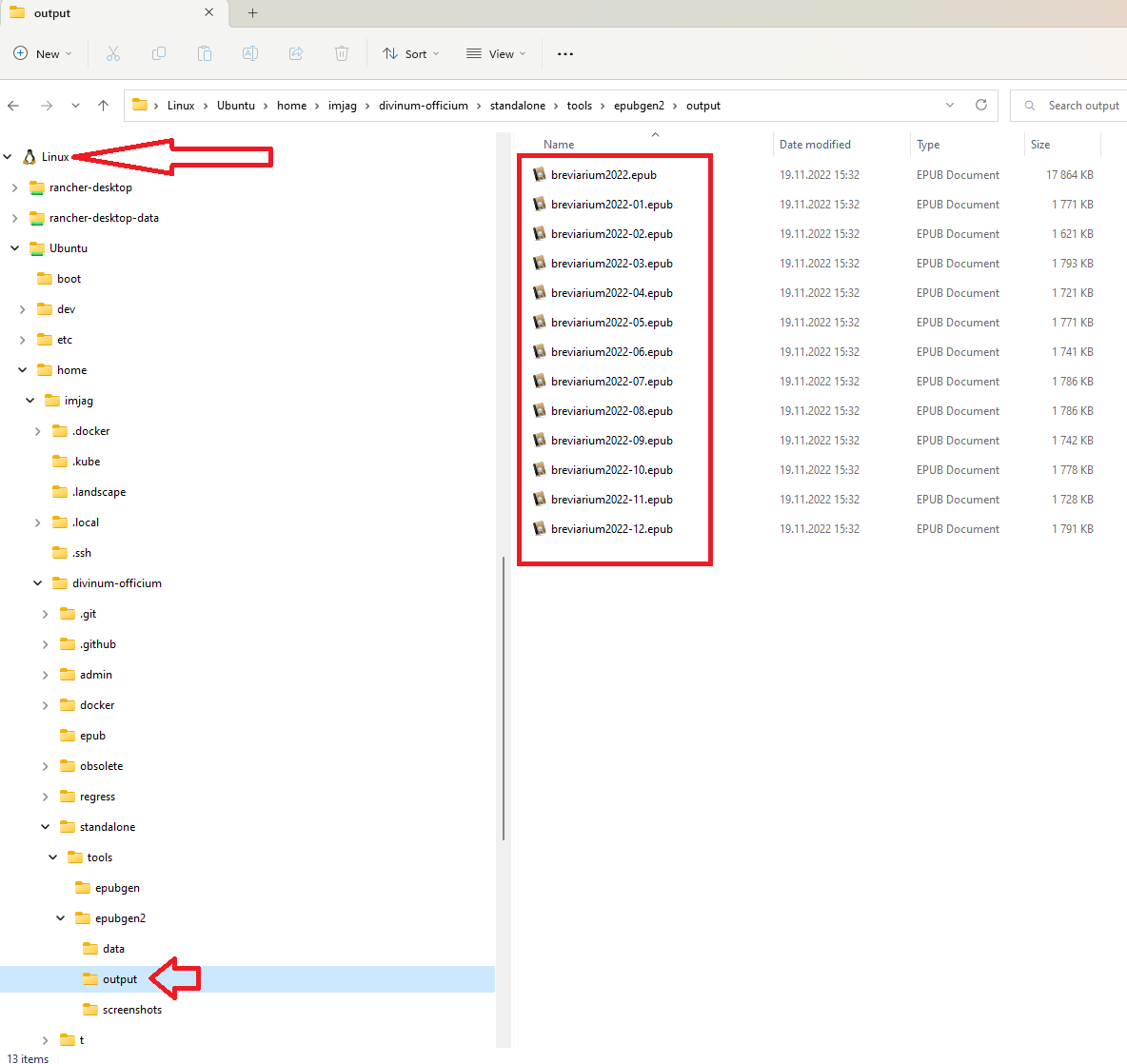Select file breviarium2022-06.epub
This screenshot has width=1127, height=1064.
[612, 352]
